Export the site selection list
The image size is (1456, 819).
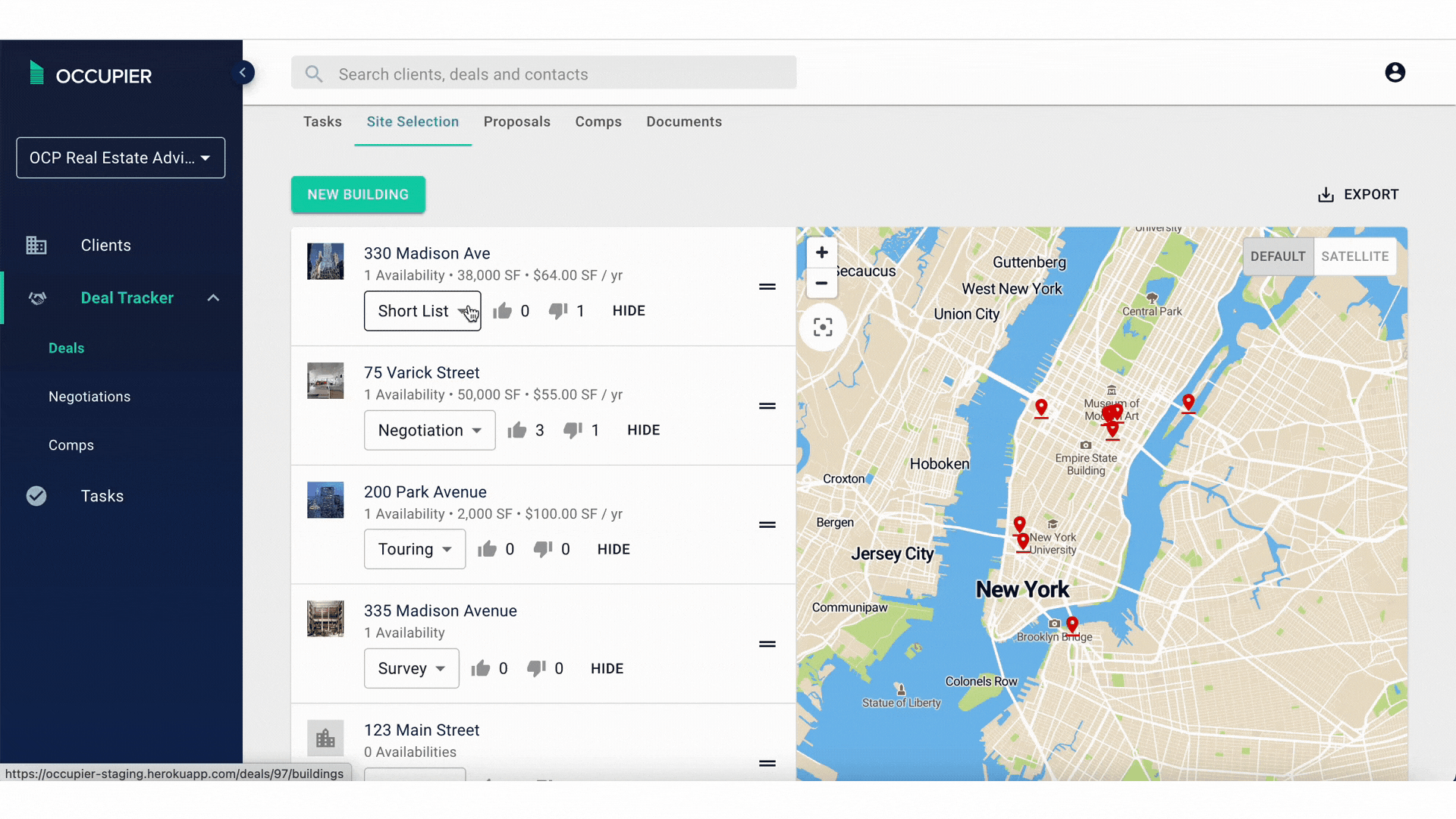point(1358,194)
